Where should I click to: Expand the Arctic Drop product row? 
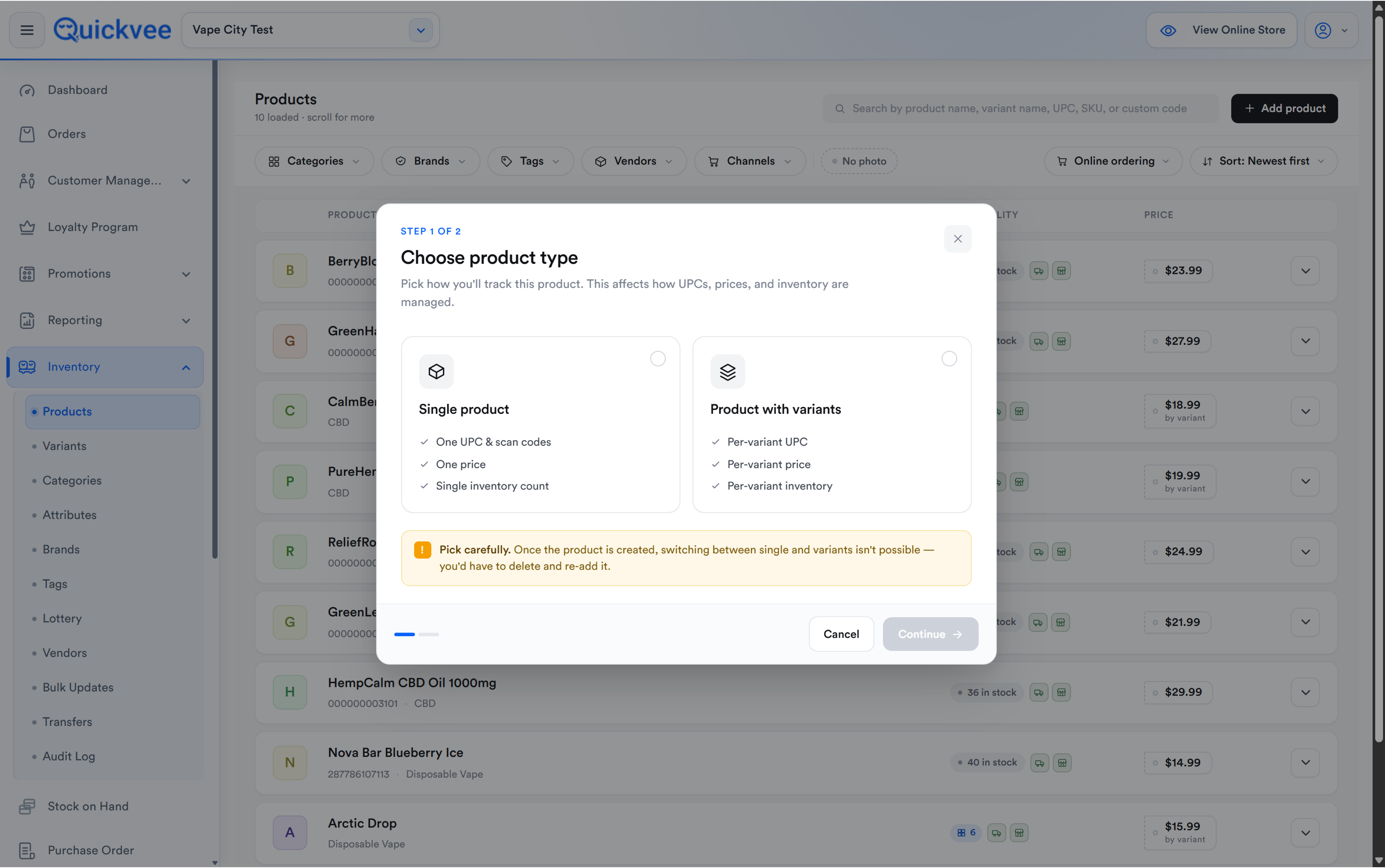(x=1305, y=833)
